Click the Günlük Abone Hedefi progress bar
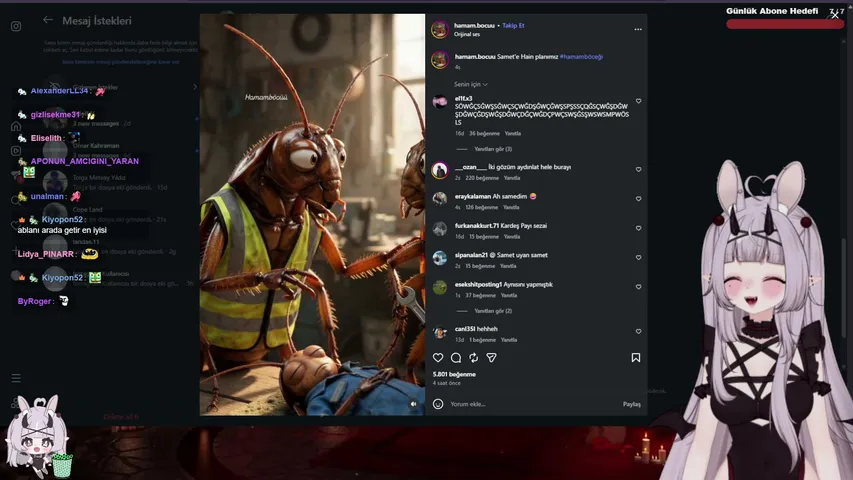 click(784, 24)
